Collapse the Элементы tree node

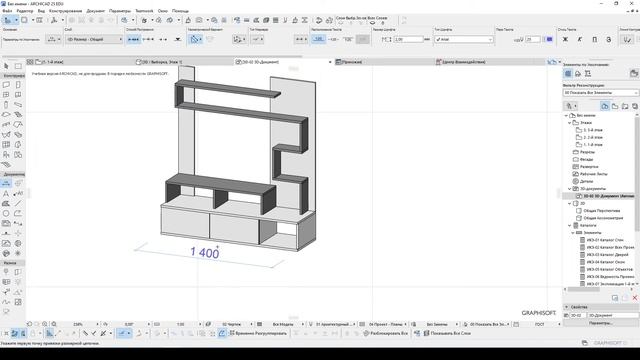click(x=573, y=233)
